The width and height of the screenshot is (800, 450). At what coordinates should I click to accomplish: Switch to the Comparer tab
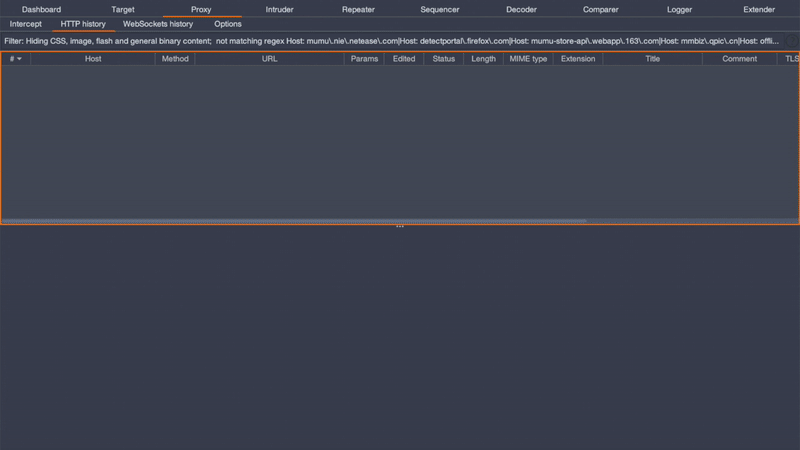click(x=601, y=9)
